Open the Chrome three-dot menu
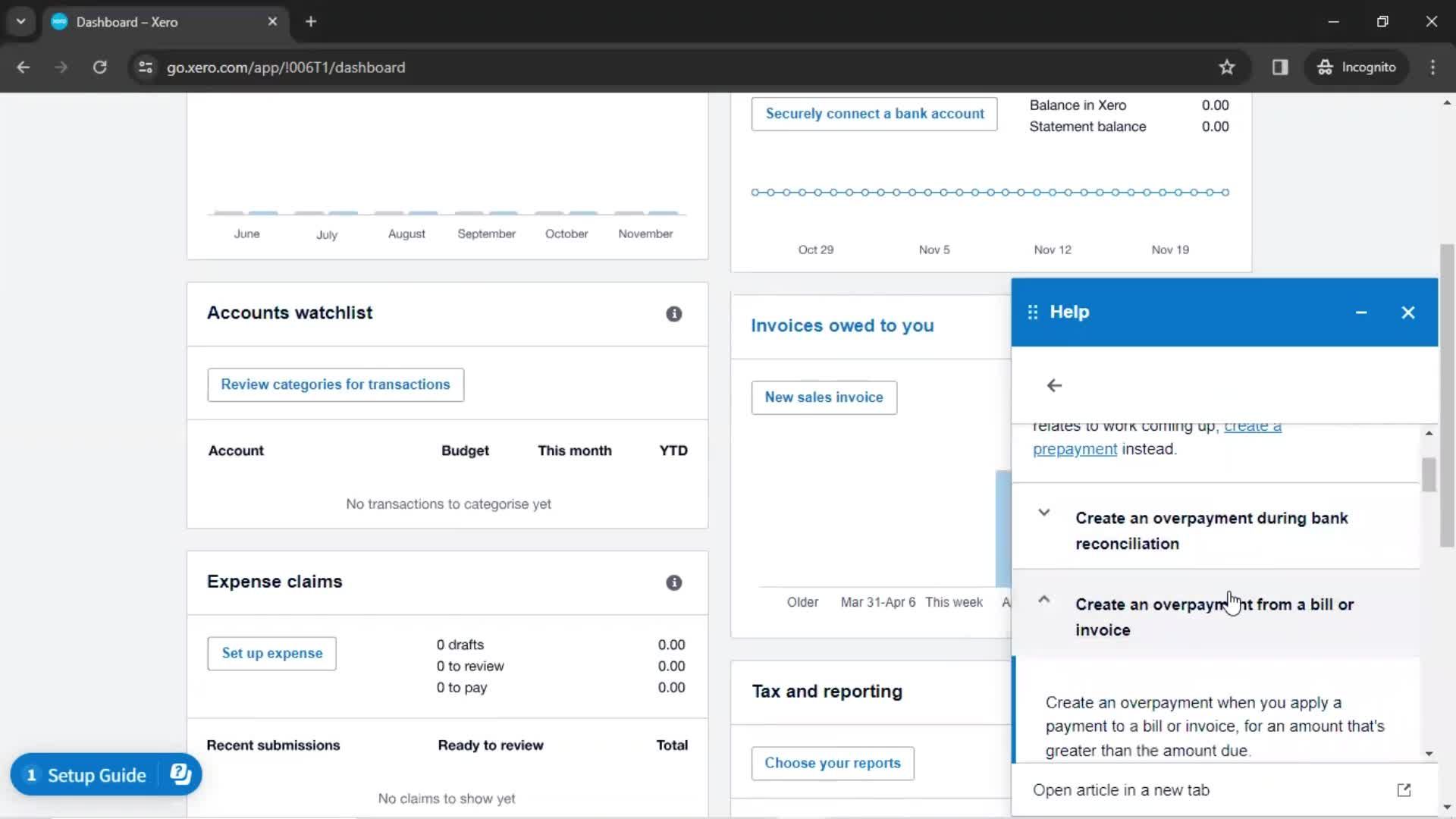Image resolution: width=1456 pixels, height=819 pixels. [1432, 67]
